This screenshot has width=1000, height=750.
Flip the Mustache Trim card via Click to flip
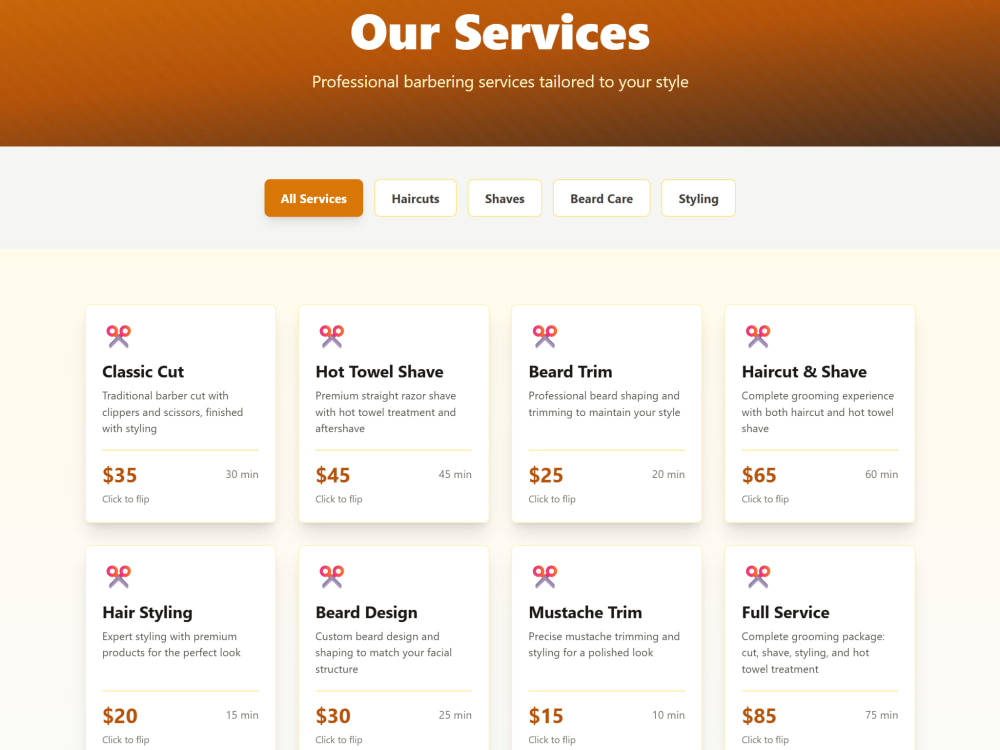pos(552,740)
